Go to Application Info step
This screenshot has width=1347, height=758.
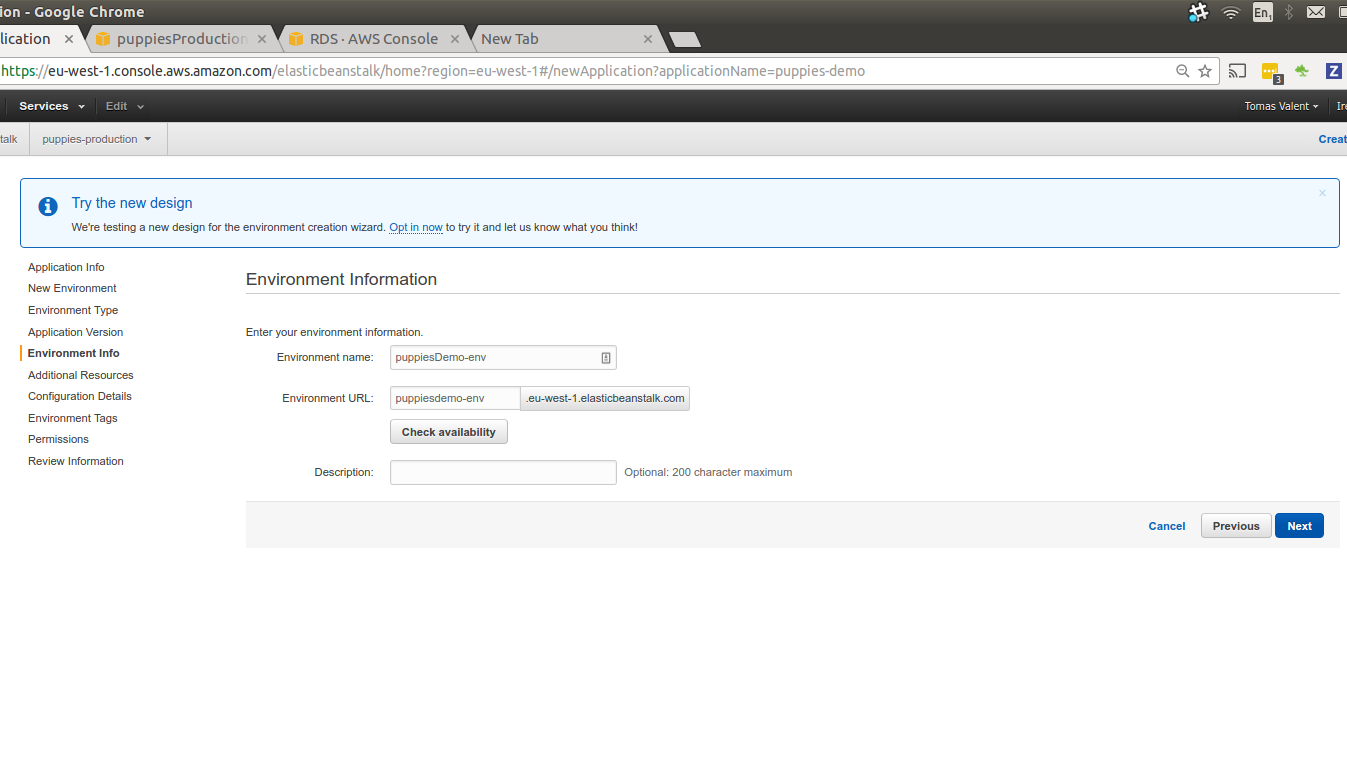pos(66,267)
